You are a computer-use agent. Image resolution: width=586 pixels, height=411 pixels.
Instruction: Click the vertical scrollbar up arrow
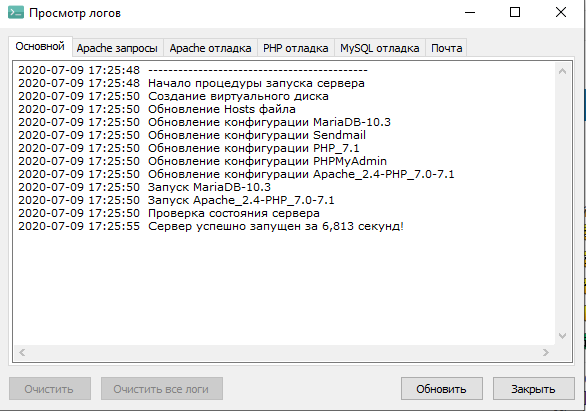click(562, 71)
